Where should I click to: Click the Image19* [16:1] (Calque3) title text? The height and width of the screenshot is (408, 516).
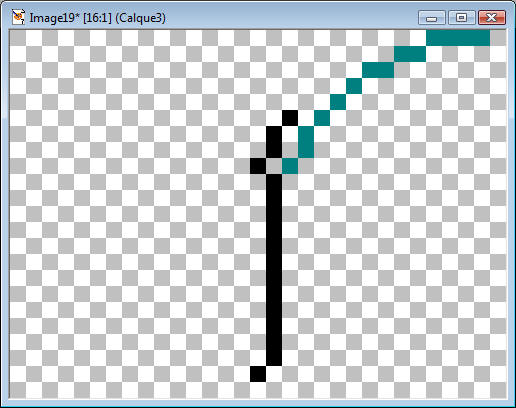[x=97, y=18]
